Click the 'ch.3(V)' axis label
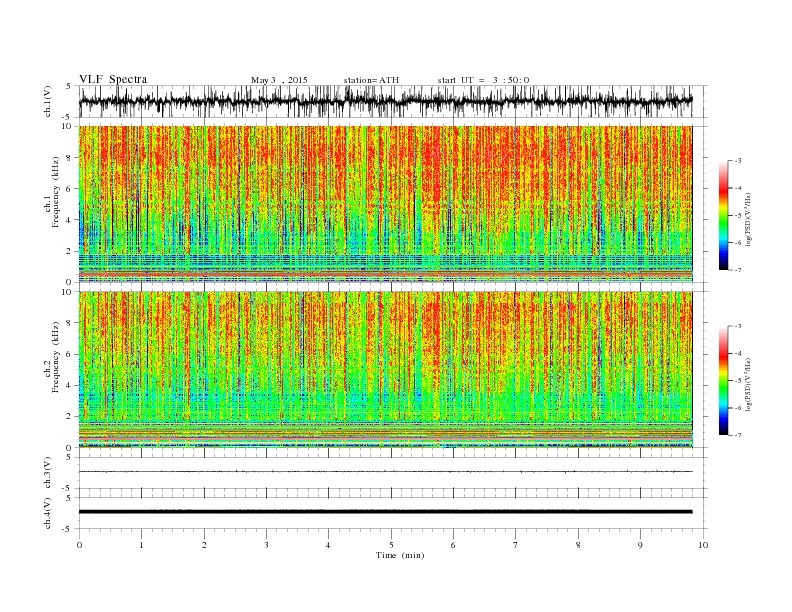Image resolution: width=792 pixels, height=612 pixels. pyautogui.click(x=48, y=473)
